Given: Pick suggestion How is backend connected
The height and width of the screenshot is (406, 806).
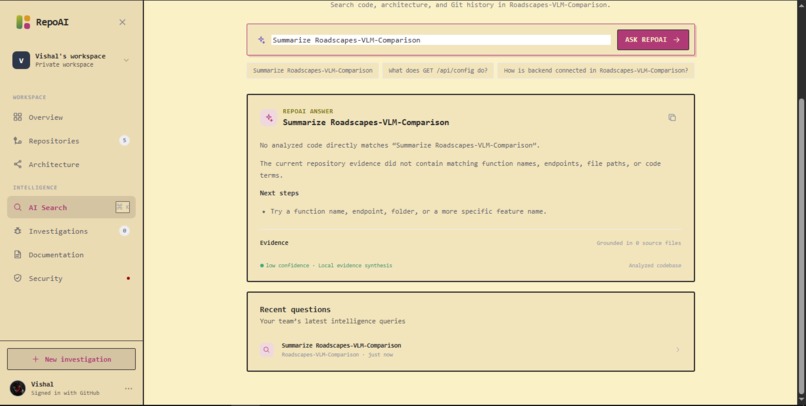Looking at the screenshot, I should tap(596, 70).
